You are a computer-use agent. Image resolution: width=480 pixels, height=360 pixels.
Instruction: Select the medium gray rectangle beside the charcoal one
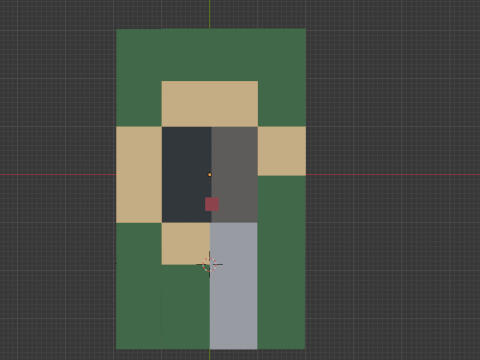(234, 174)
